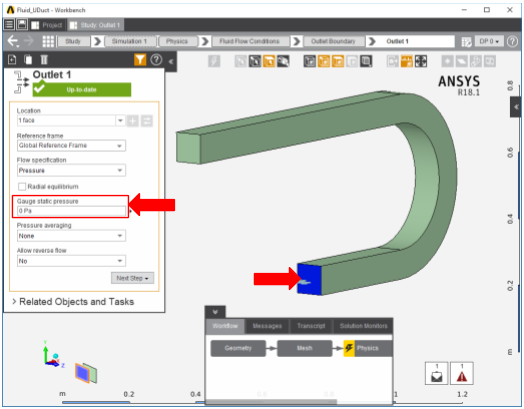Open panel help question mark icon

point(156,60)
